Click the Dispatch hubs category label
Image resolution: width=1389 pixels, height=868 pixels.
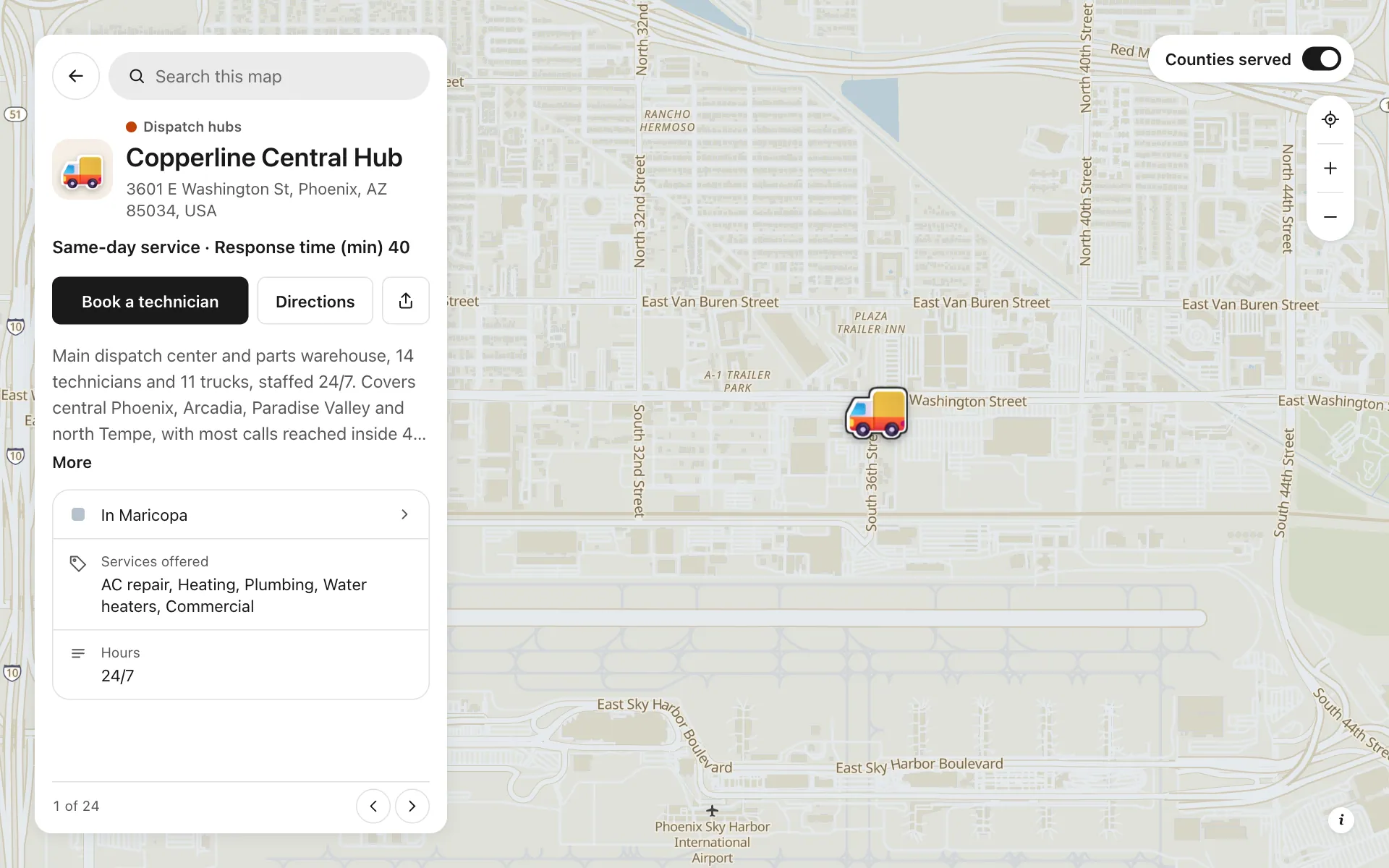click(192, 127)
